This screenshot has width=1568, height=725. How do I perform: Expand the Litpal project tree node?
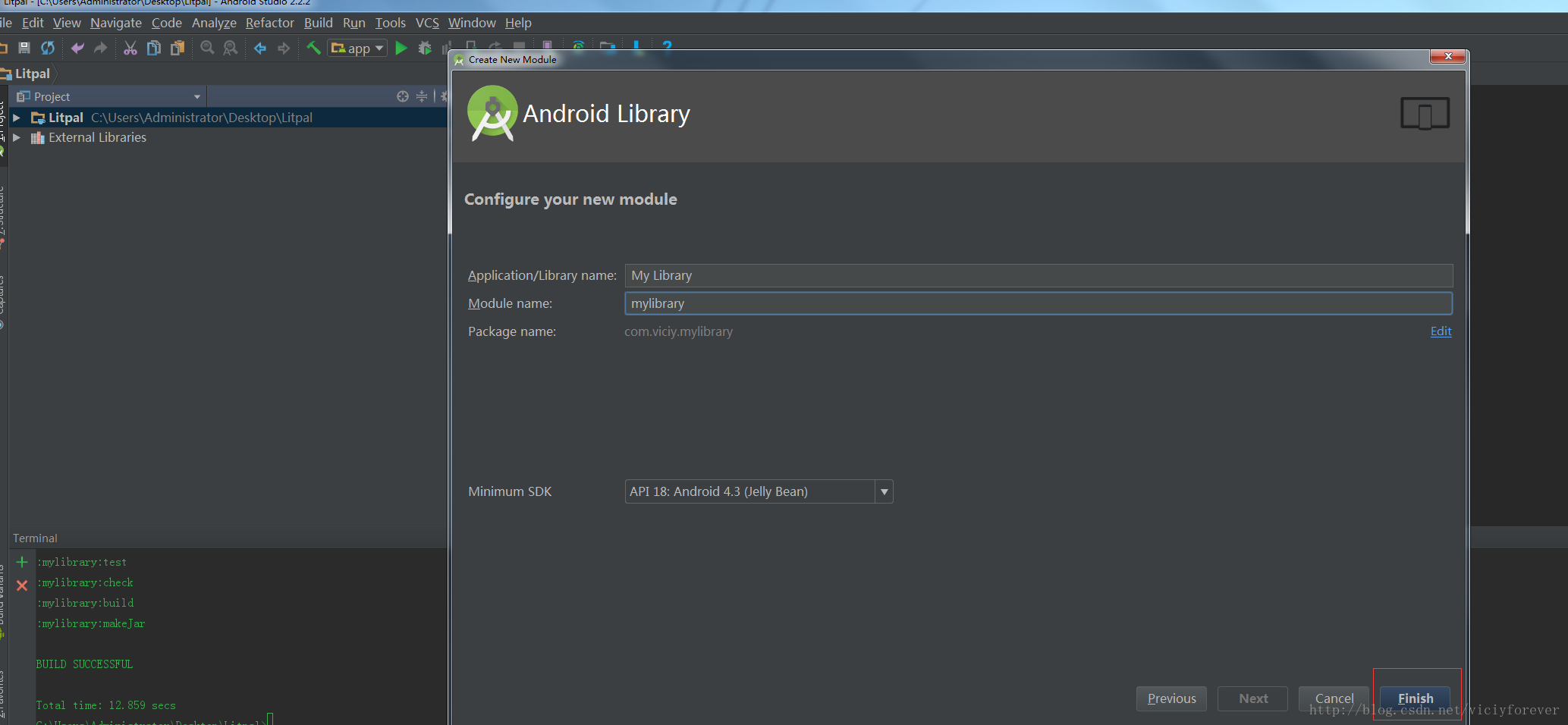pyautogui.click(x=17, y=118)
